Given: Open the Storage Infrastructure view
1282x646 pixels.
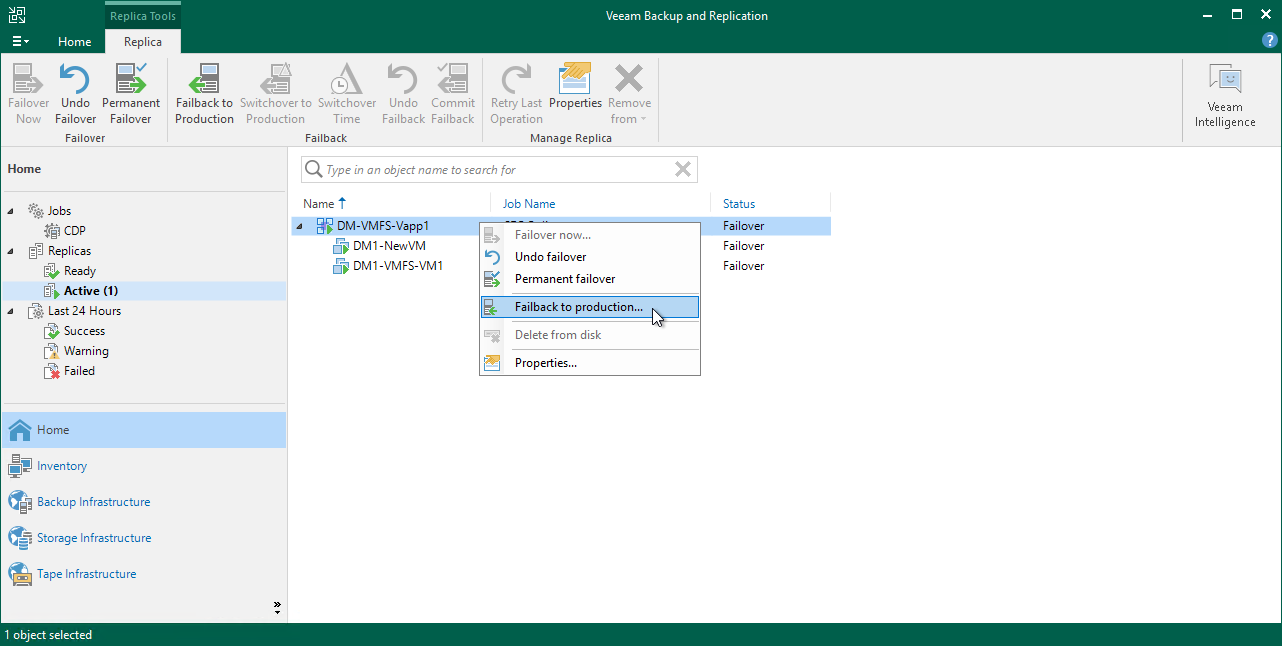Looking at the screenshot, I should pyautogui.click(x=144, y=538).
